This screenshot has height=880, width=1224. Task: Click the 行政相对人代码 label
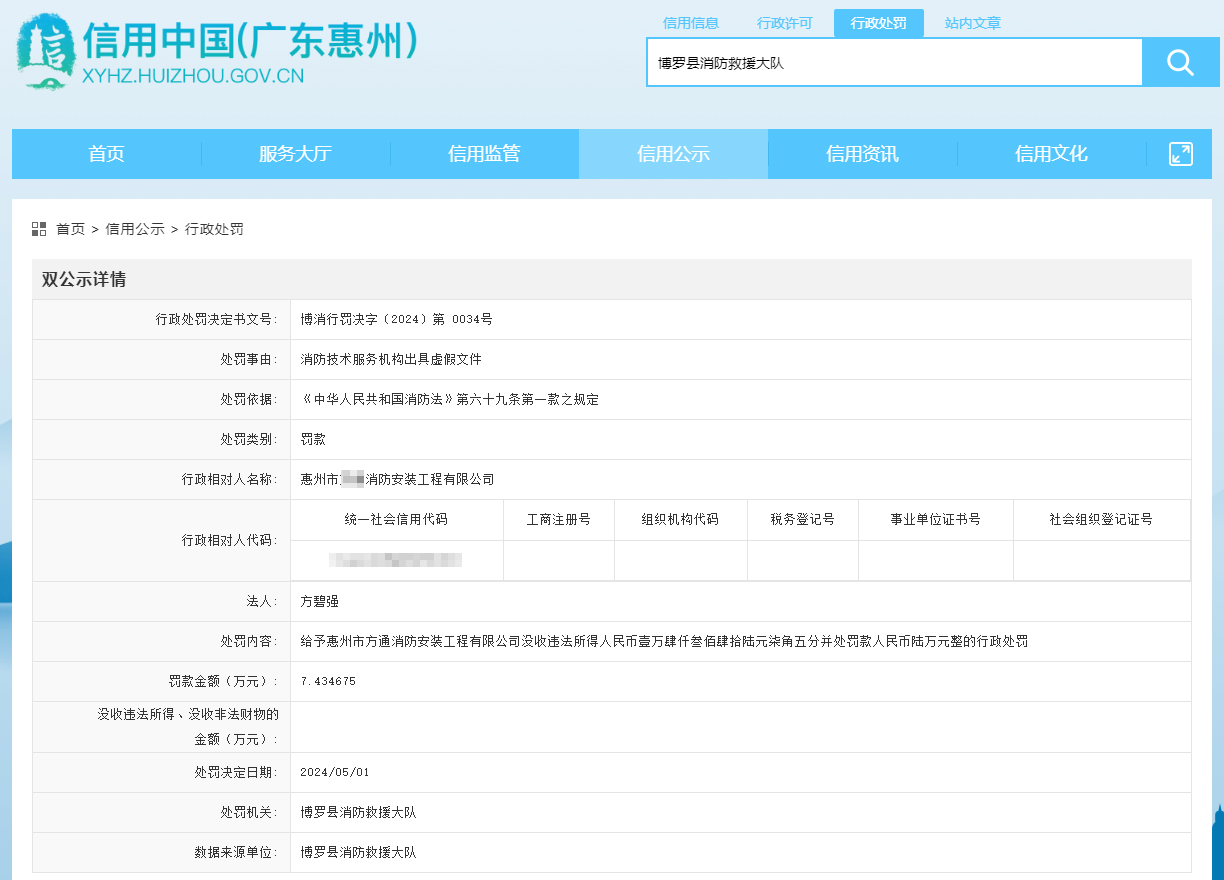pos(230,541)
